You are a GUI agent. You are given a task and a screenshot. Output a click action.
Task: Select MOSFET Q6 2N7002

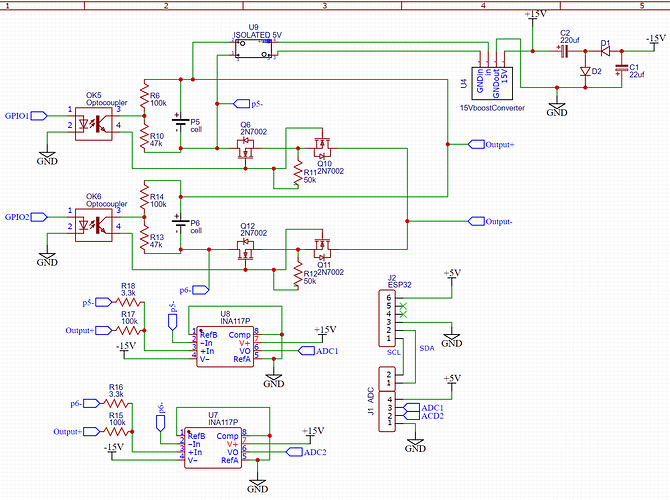pyautogui.click(x=246, y=147)
